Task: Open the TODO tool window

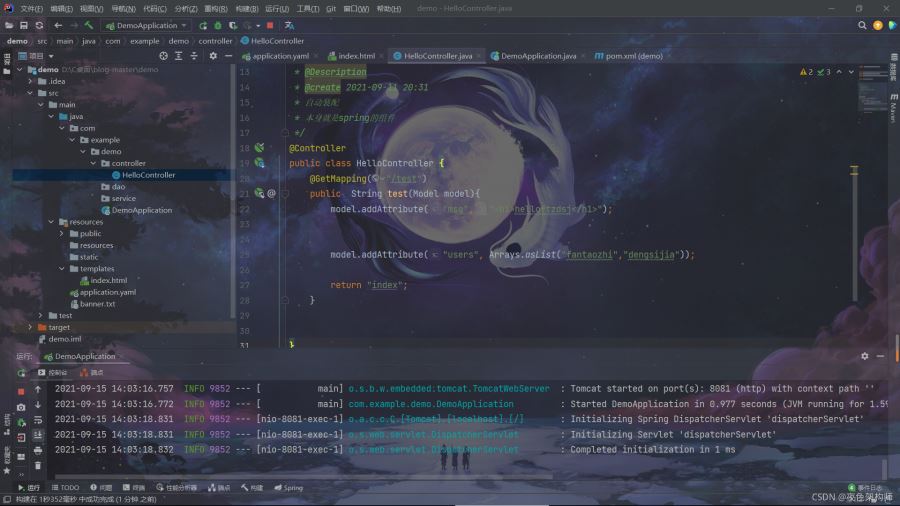Action: tap(65, 488)
